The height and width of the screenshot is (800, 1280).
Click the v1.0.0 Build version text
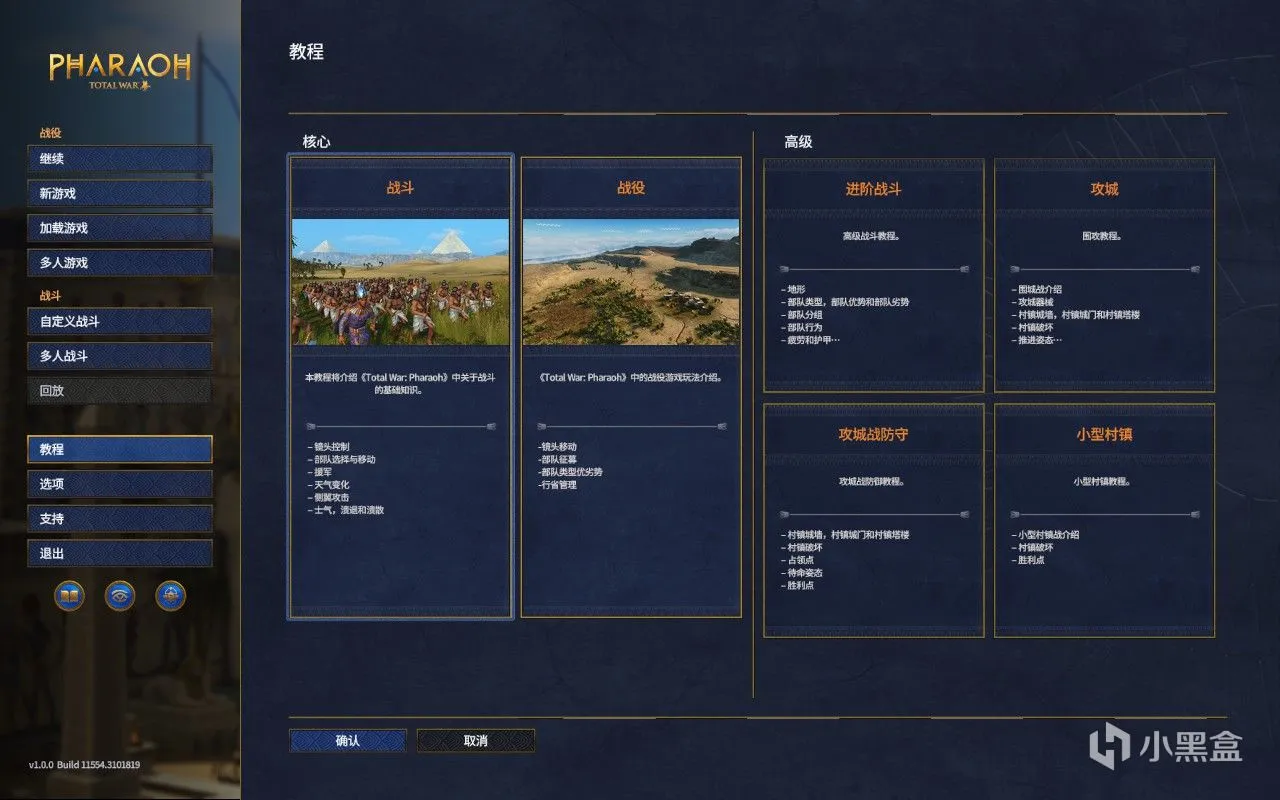84,765
